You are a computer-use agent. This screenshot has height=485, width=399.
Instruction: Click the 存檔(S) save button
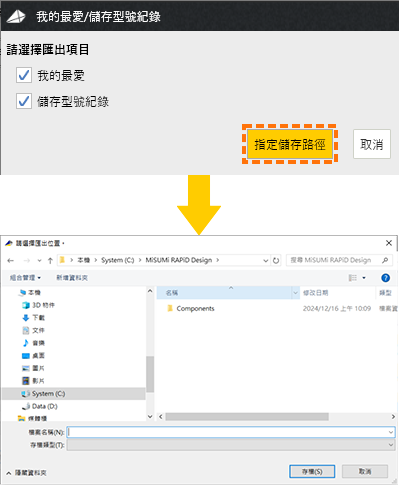click(x=312, y=471)
